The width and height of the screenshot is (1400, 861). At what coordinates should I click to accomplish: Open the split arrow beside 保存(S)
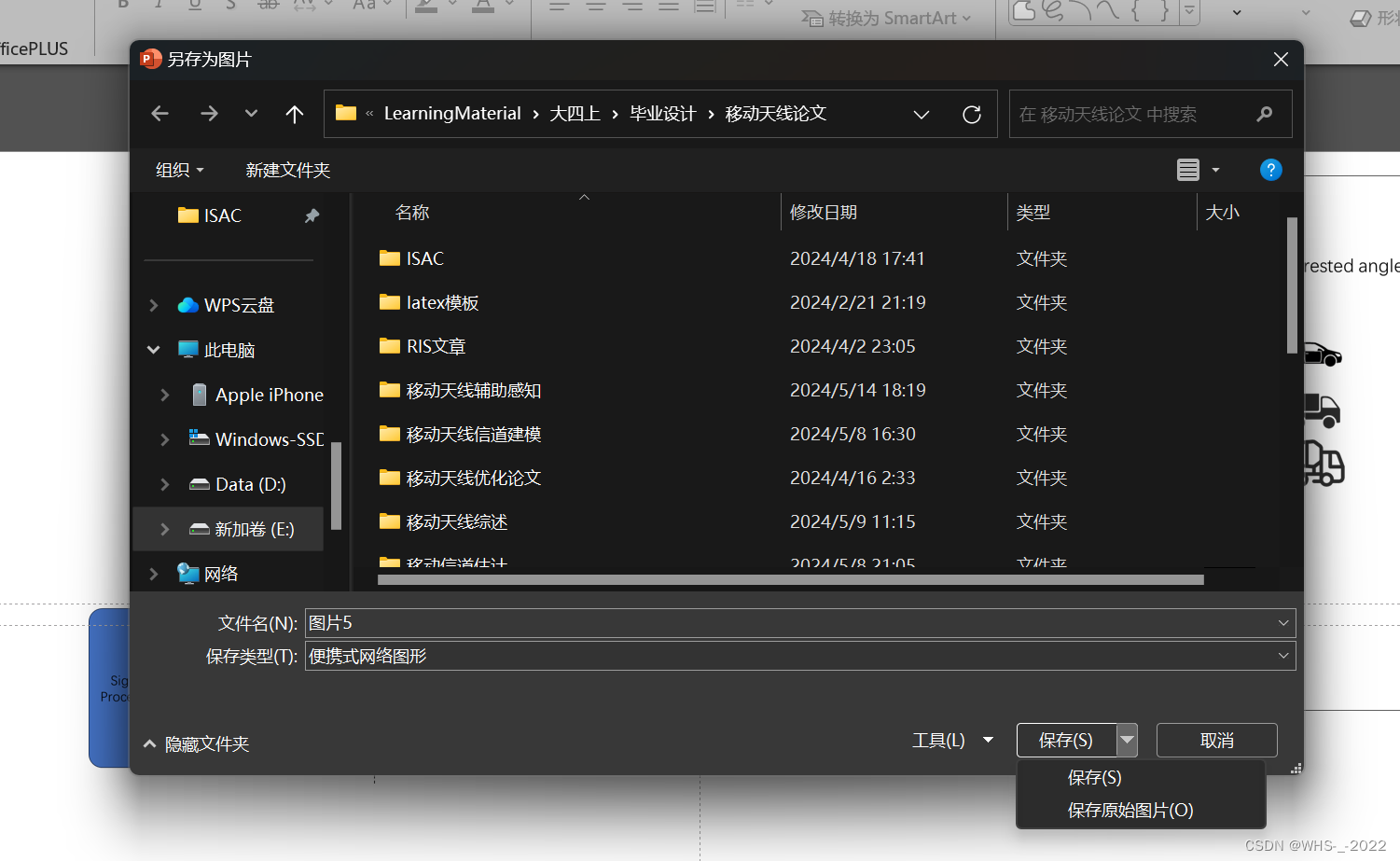(1127, 740)
